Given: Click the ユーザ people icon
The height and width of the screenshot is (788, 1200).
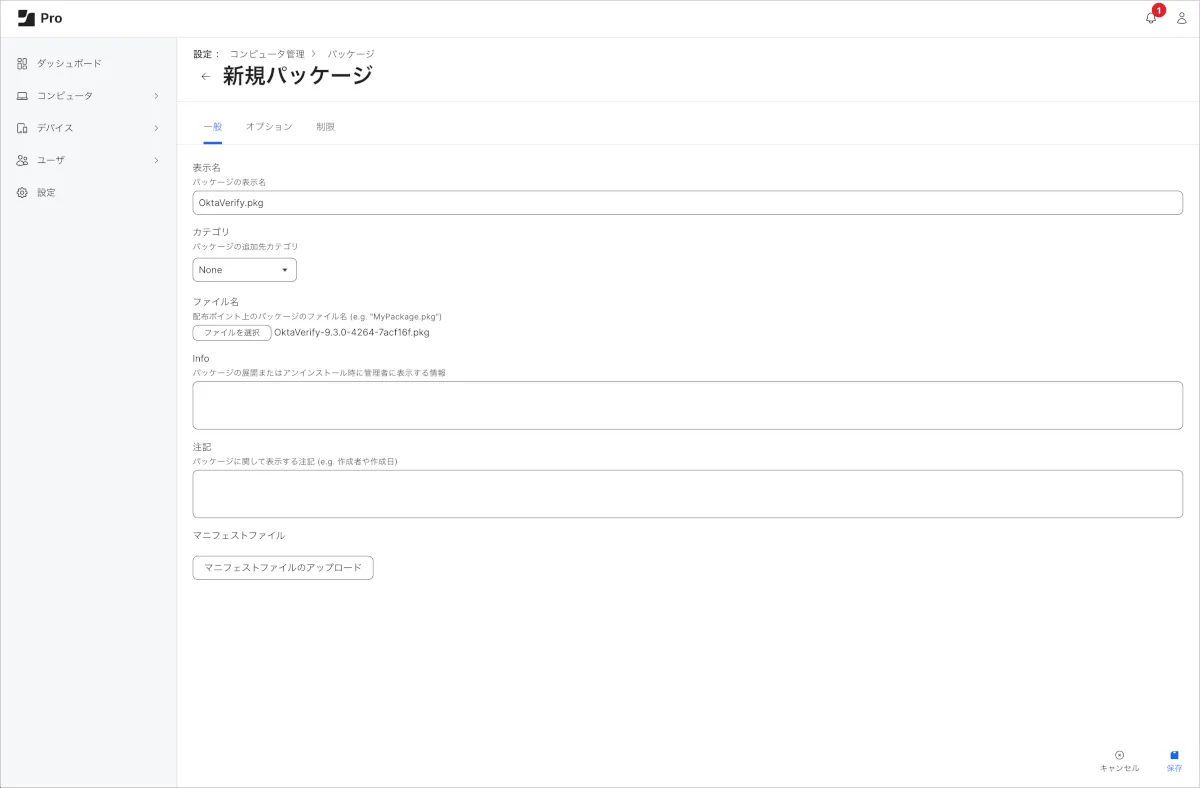Looking at the screenshot, I should pyautogui.click(x=22, y=160).
